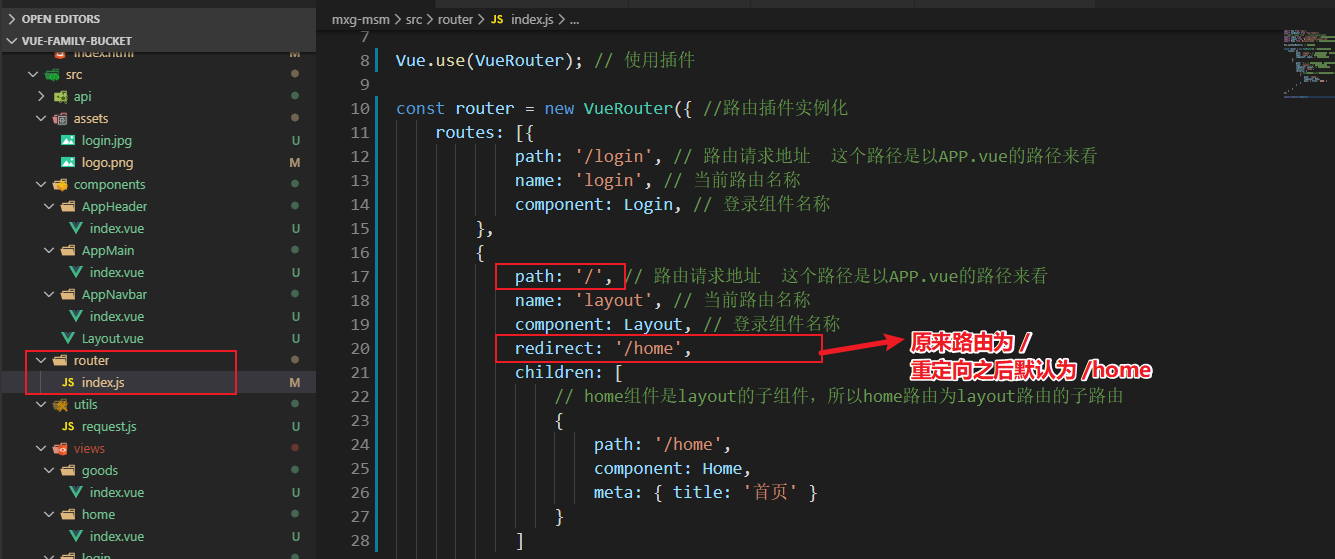Click the 'component: Layout,' code

point(604,324)
